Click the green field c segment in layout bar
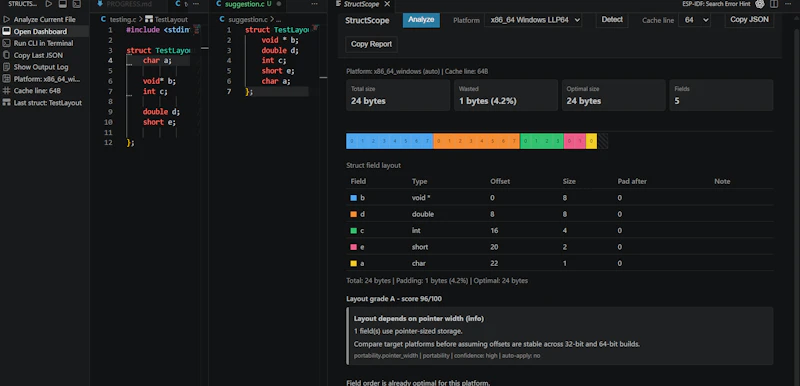 tap(542, 141)
